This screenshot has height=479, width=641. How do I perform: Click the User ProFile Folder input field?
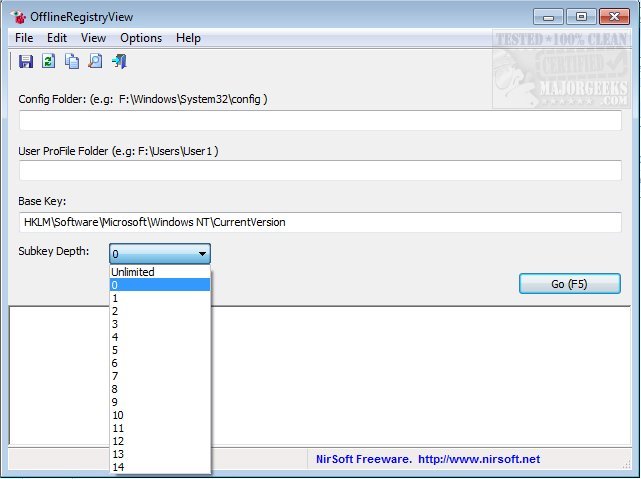pos(320,170)
